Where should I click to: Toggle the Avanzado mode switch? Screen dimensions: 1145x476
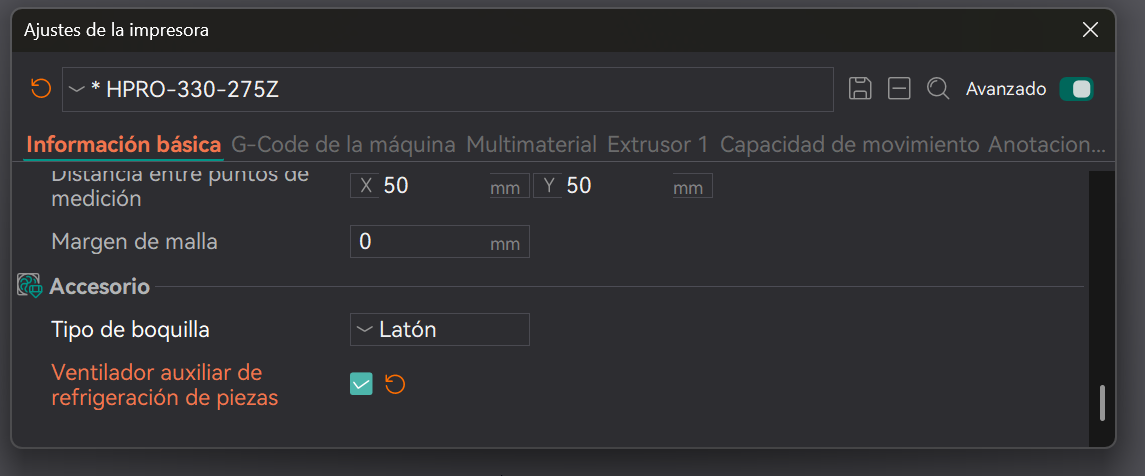(1076, 89)
